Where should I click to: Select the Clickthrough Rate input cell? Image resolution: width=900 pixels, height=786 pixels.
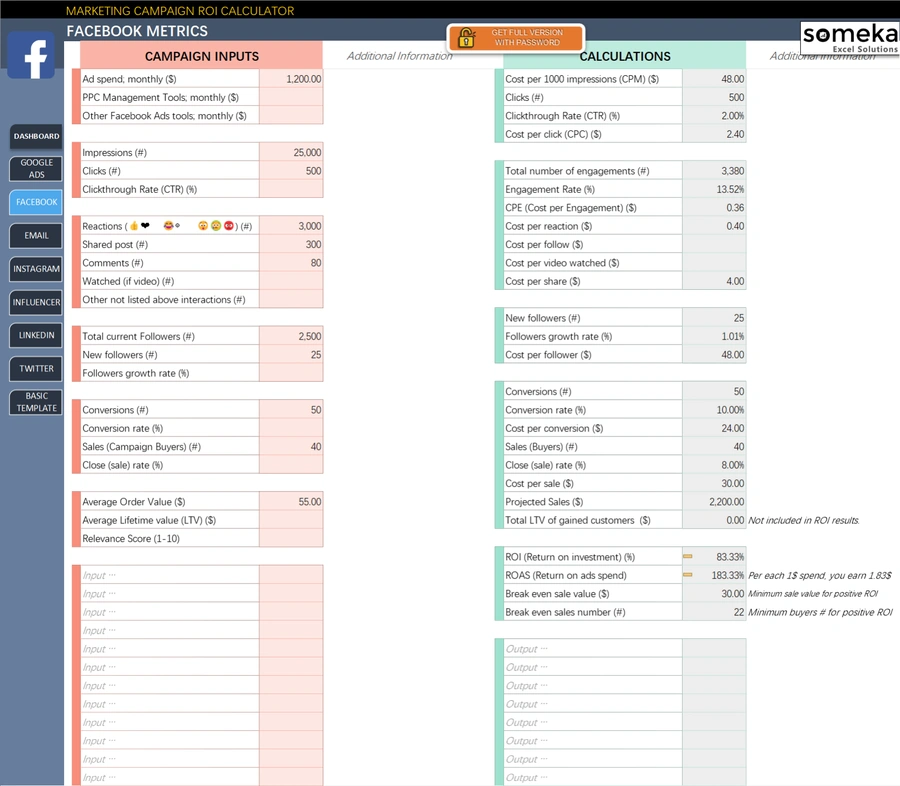click(291, 189)
